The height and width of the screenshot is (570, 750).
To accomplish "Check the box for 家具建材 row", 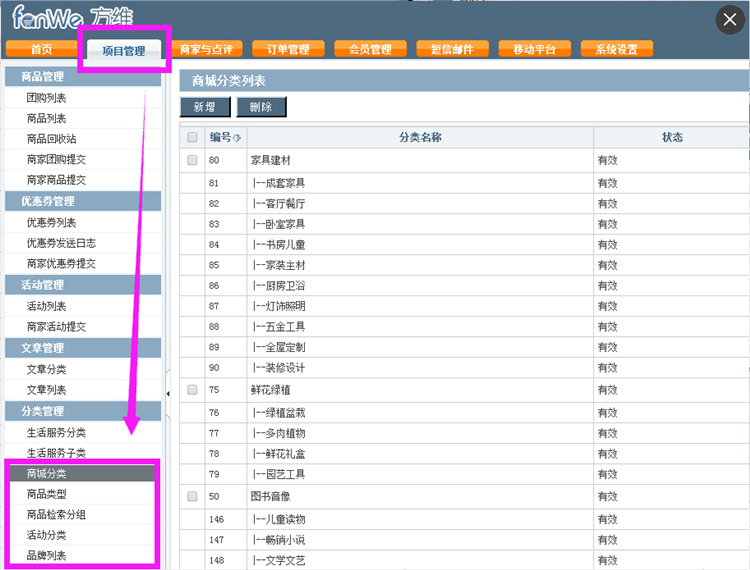I will (192, 160).
